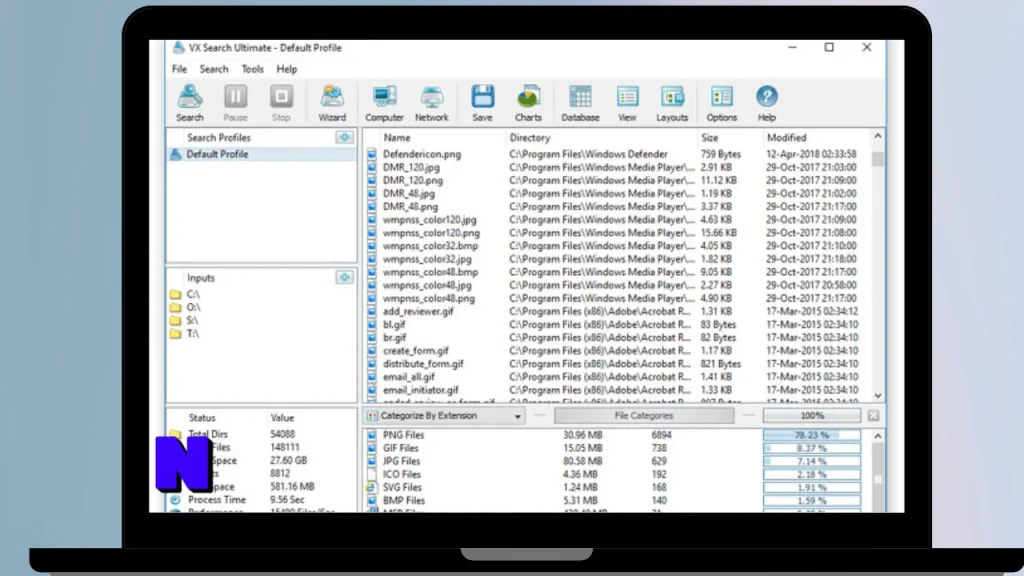Screen dimensions: 1024x576
Task: Select the email_initiator.gif file row
Action: point(617,390)
